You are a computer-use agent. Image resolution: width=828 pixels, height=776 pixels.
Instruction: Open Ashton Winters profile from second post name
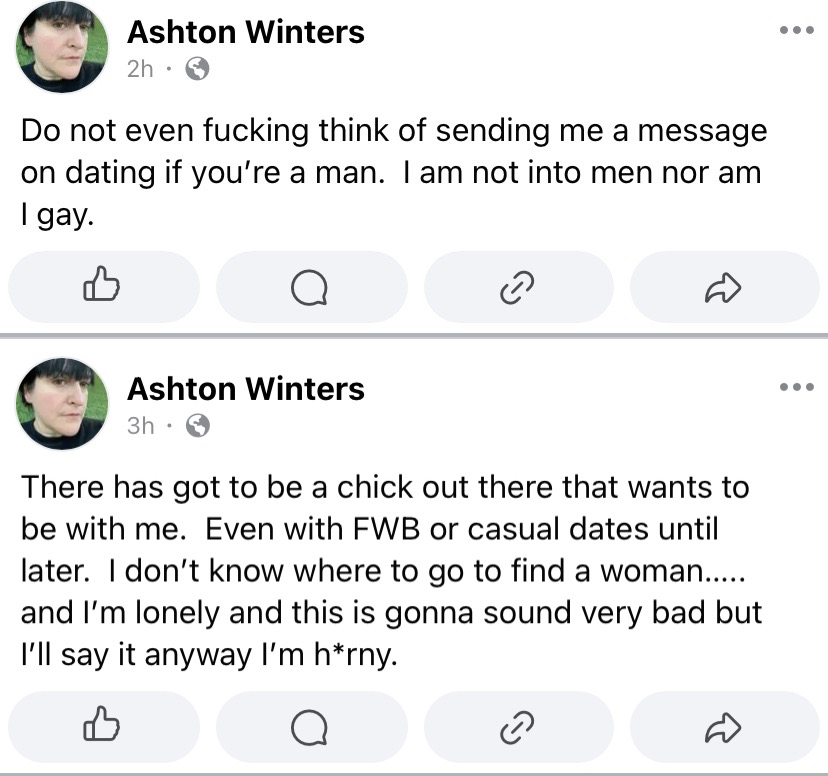click(246, 389)
